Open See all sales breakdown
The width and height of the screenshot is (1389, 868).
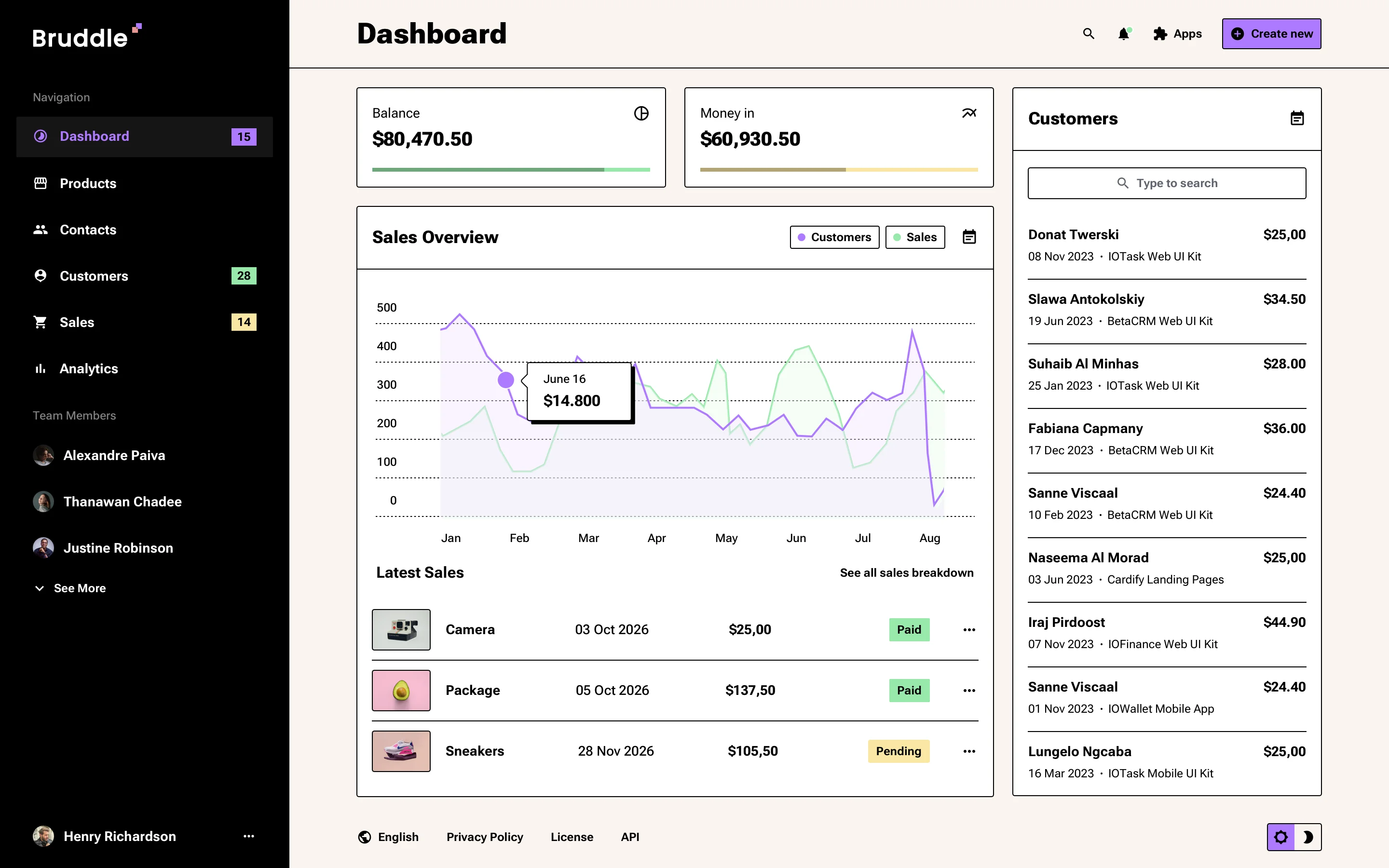tap(906, 572)
